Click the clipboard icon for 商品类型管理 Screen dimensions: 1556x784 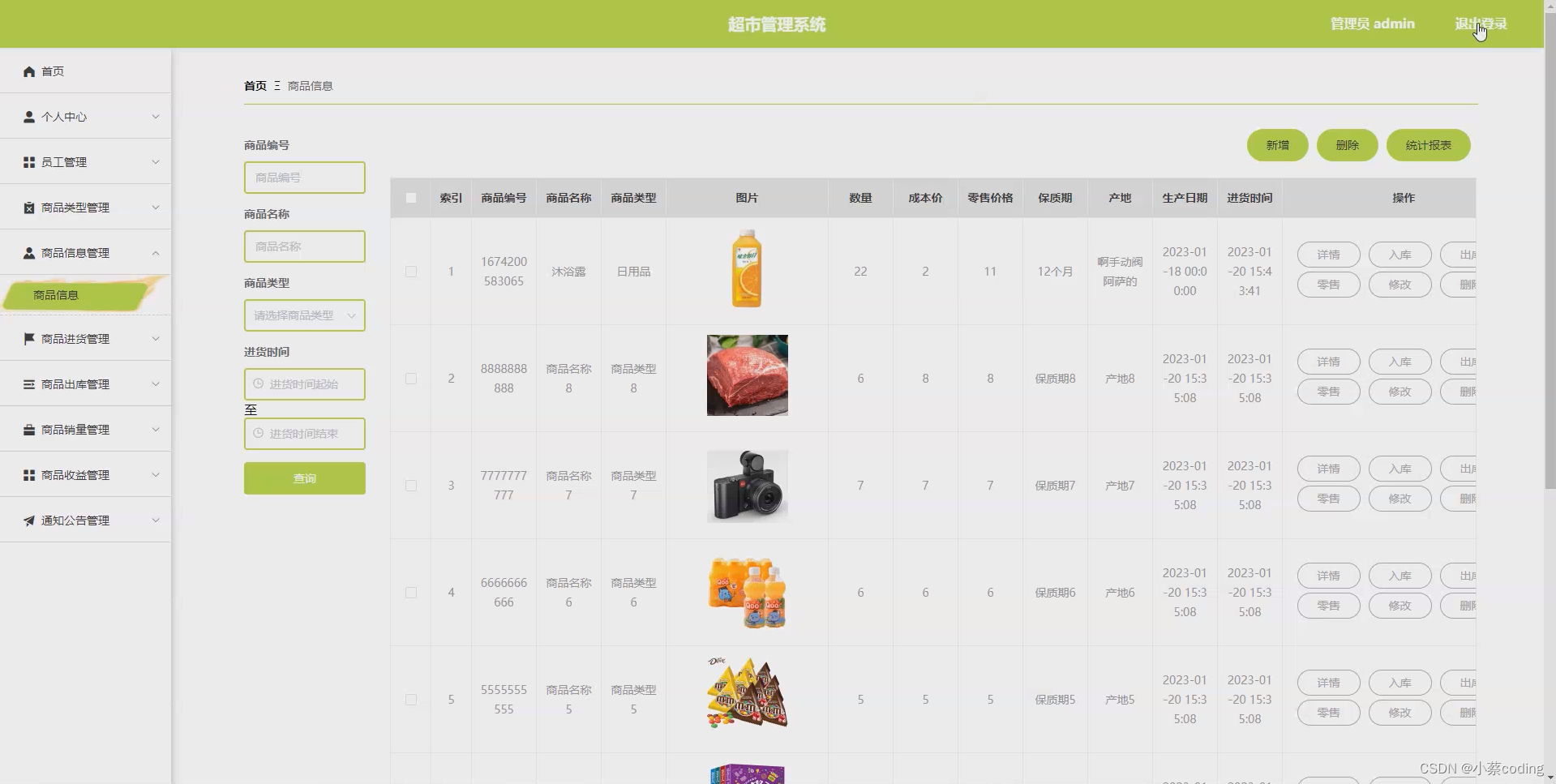point(29,208)
